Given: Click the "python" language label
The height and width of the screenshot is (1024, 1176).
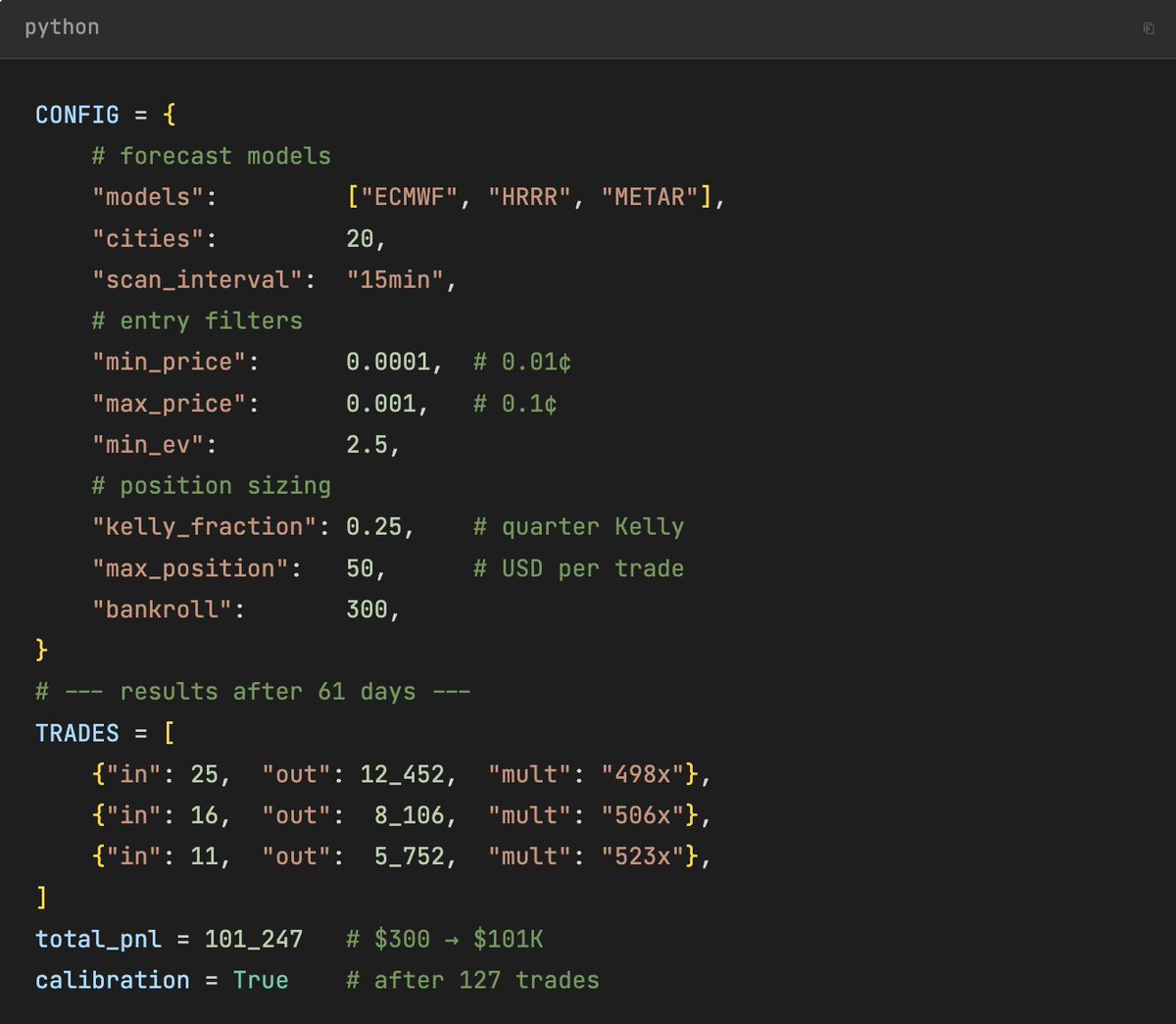Looking at the screenshot, I should pyautogui.click(x=62, y=27).
